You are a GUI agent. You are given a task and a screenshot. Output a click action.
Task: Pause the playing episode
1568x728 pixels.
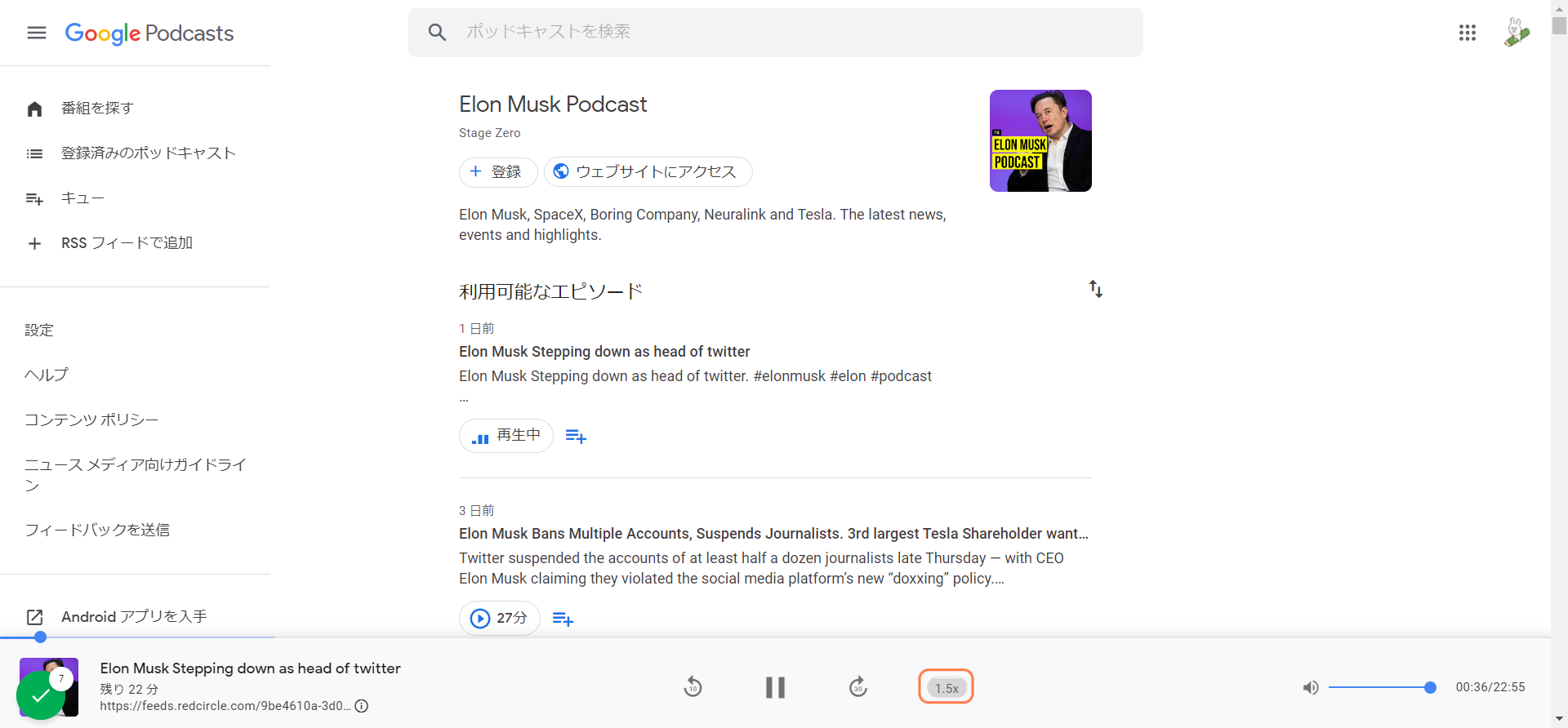775,687
